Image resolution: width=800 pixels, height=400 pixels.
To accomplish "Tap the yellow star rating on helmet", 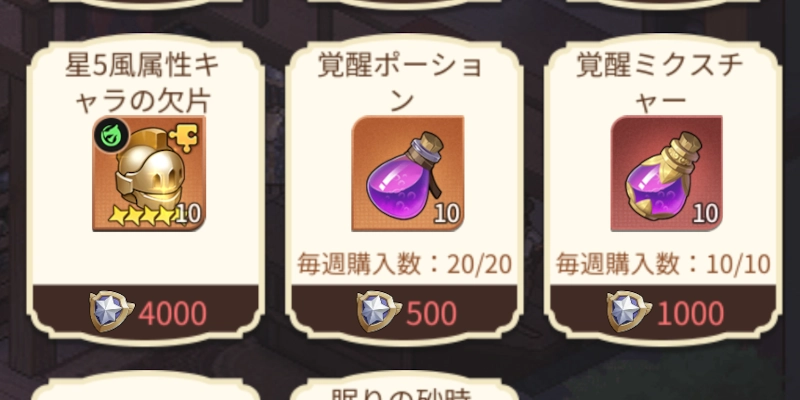I will click(141, 215).
